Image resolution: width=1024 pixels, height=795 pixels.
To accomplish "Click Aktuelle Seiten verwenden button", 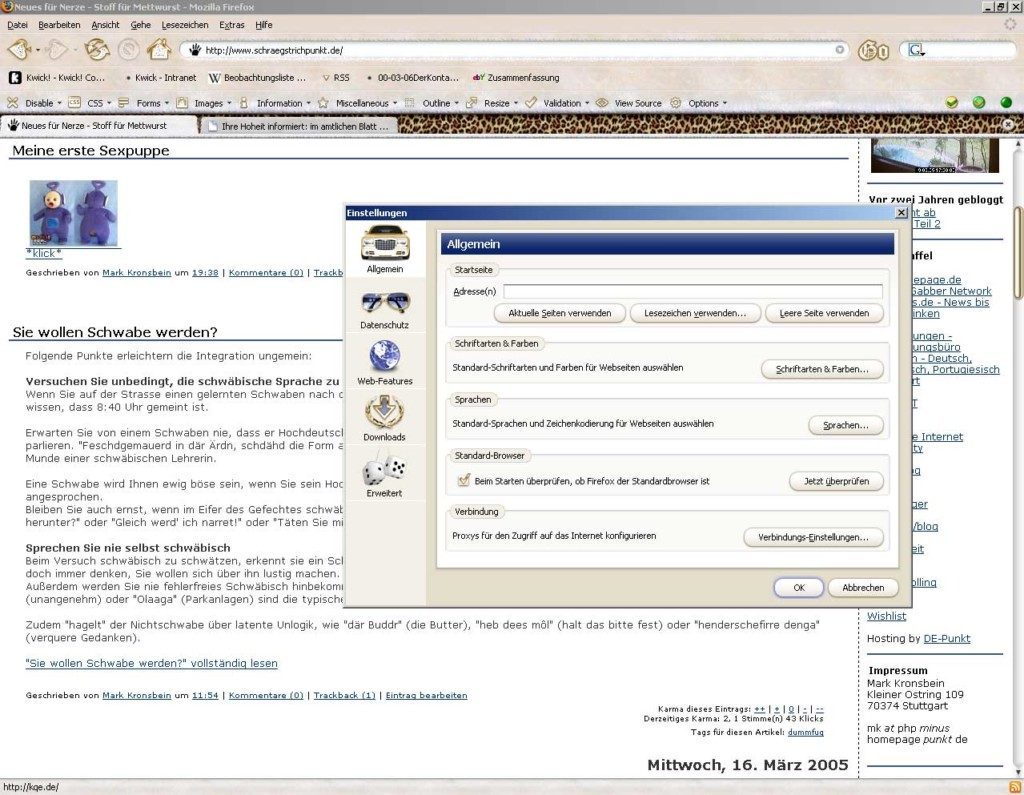I will (x=560, y=313).
